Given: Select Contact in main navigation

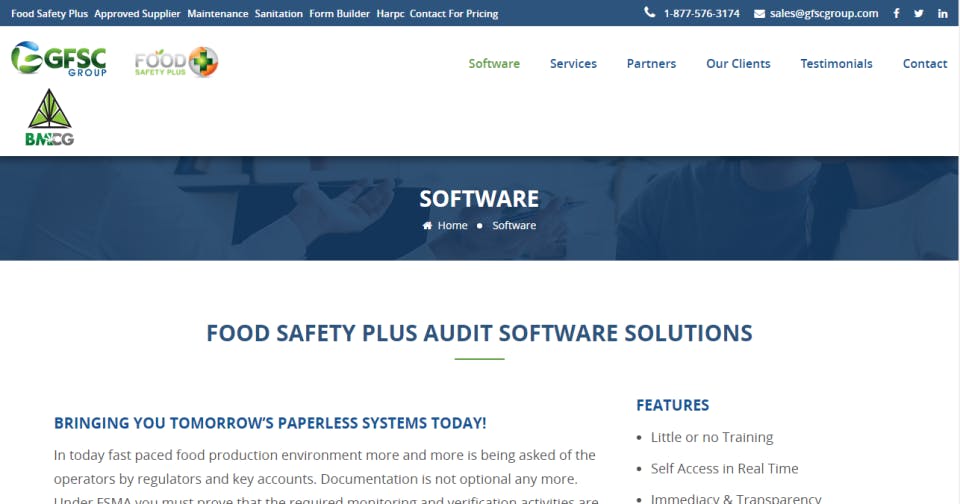Looking at the screenshot, I should (924, 64).
